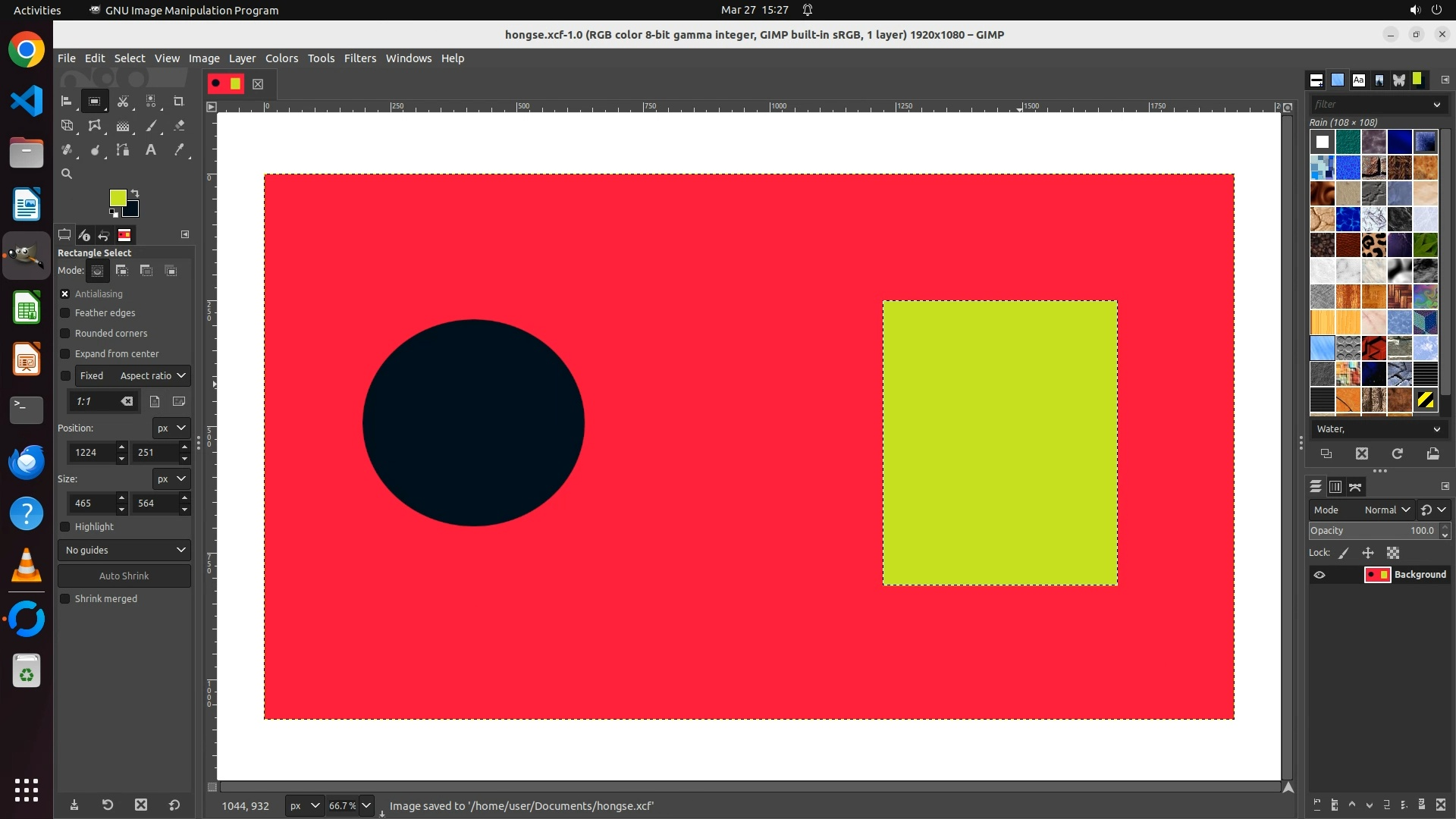The height and width of the screenshot is (819, 1456).
Task: Open the Colors menu
Action: [x=281, y=58]
